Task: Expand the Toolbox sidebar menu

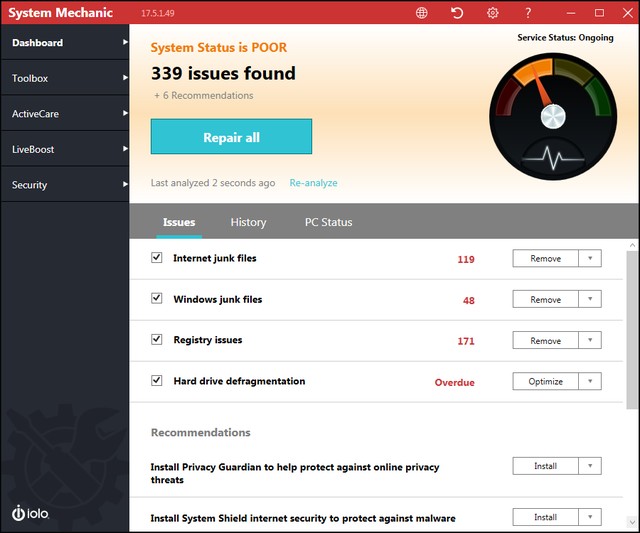Action: click(x=64, y=78)
